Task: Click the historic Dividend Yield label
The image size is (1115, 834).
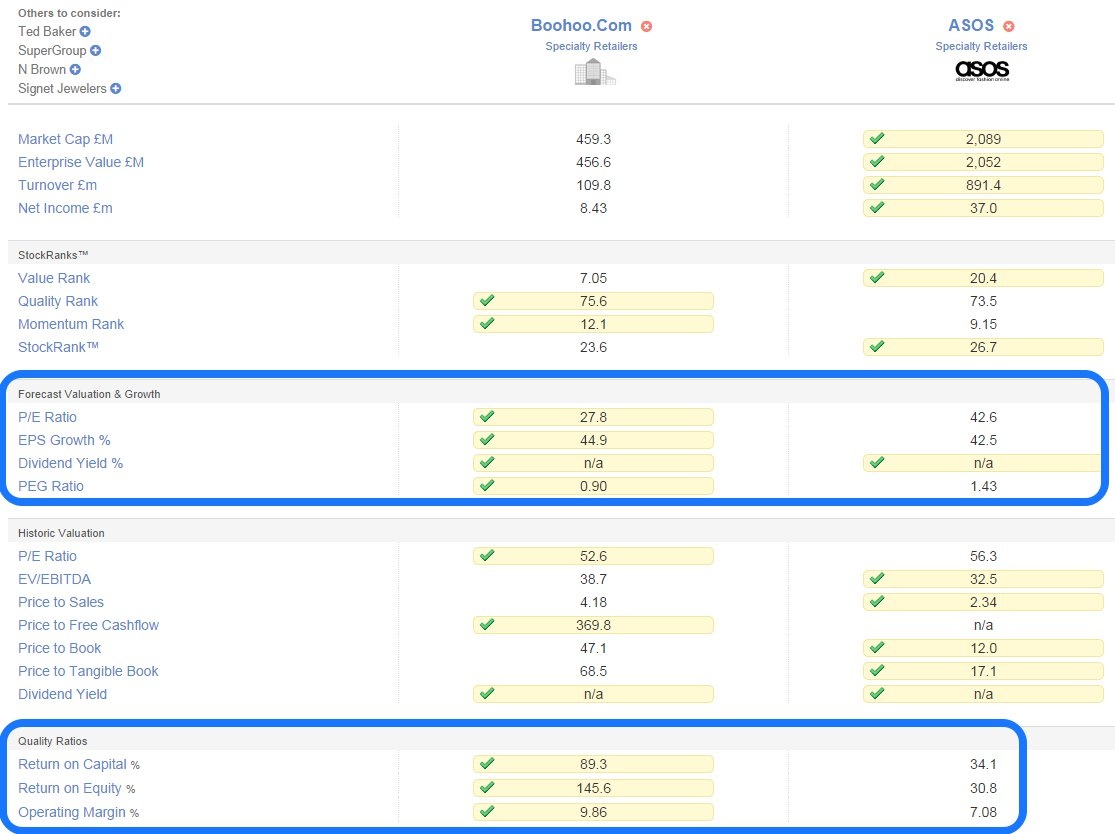Action: [x=63, y=695]
